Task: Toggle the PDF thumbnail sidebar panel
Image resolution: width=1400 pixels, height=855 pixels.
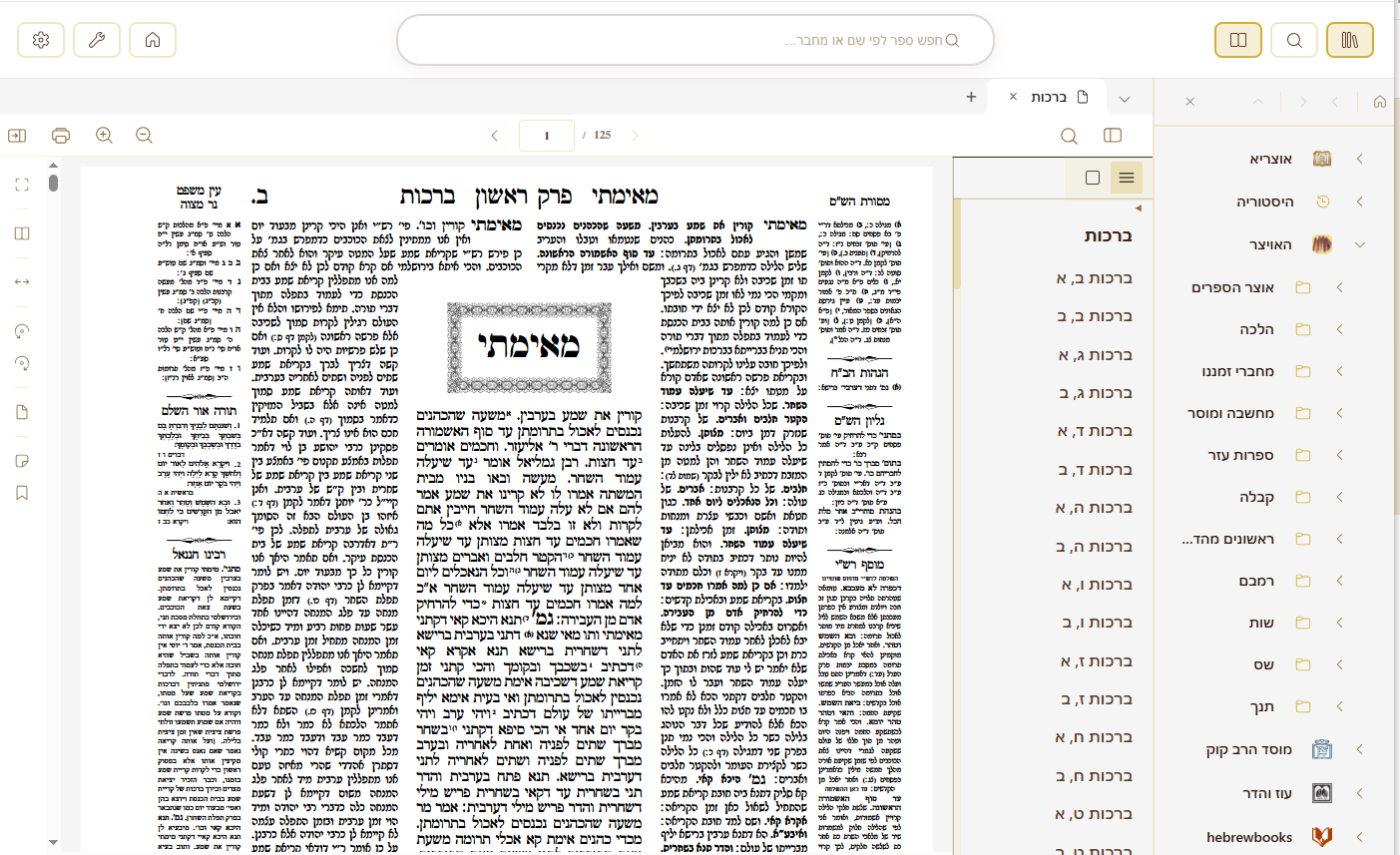Action: [x=16, y=135]
